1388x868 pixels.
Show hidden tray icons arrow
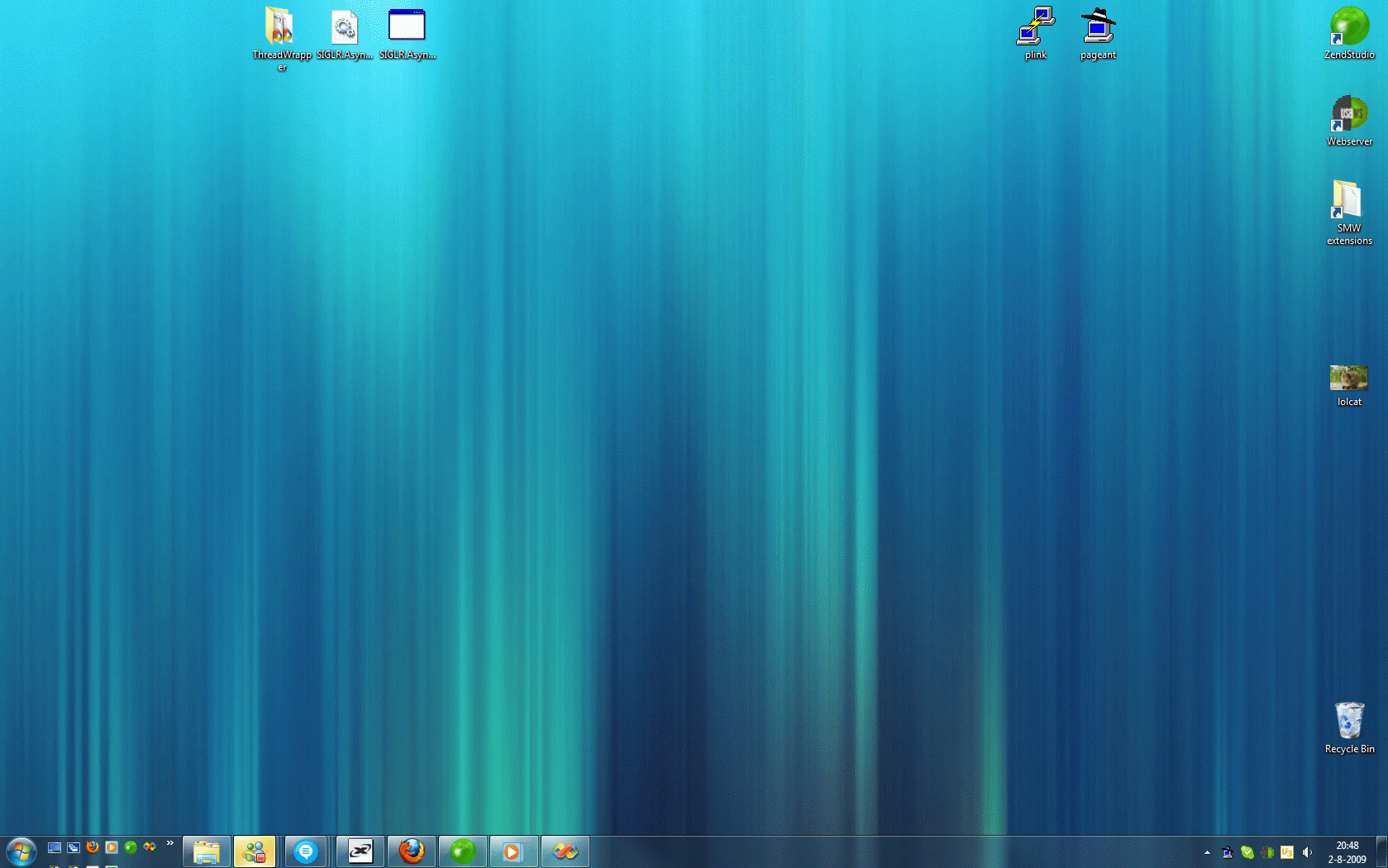coord(1207,852)
